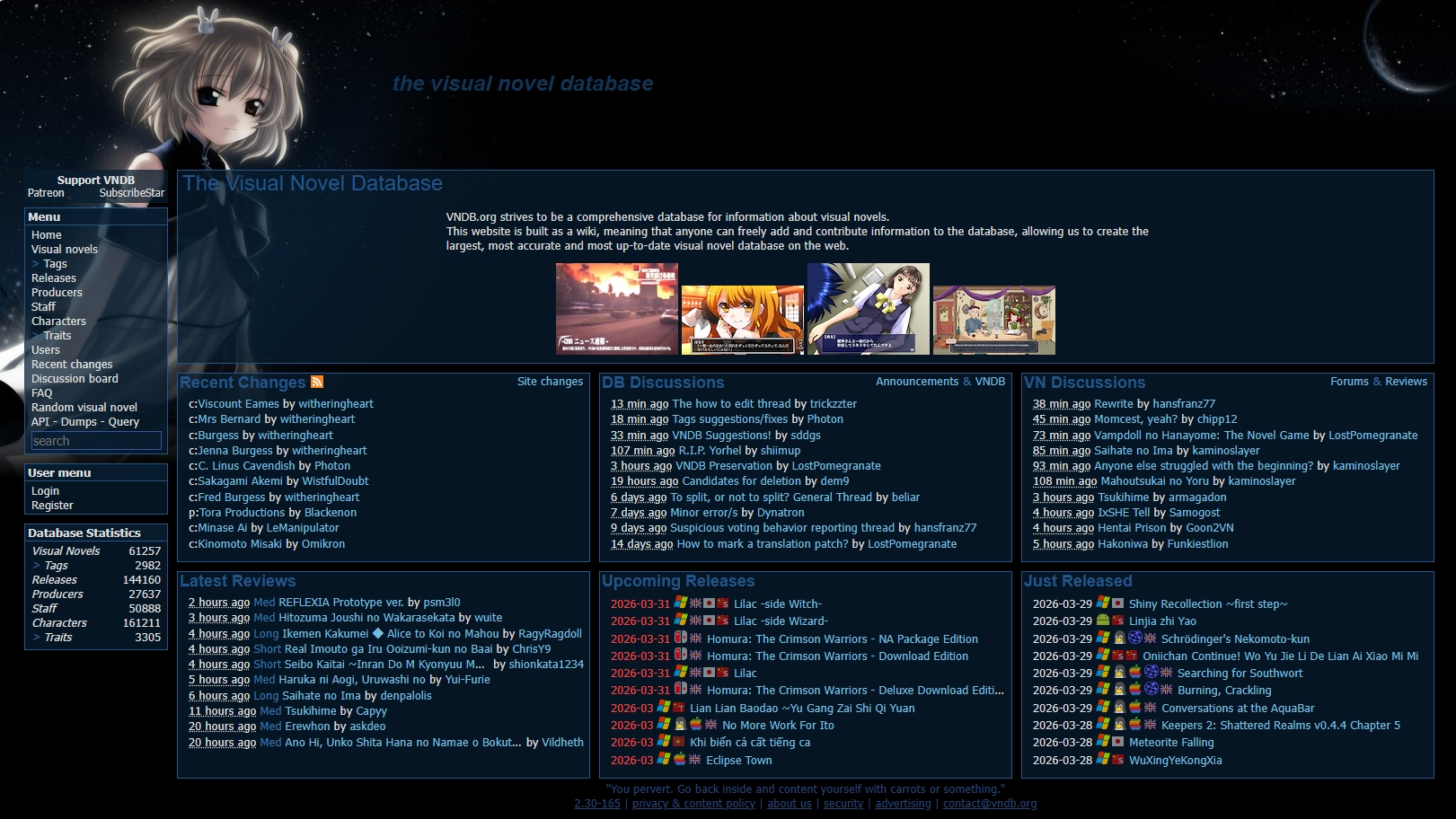1456x819 pixels.
Task: Open the Site changes link
Action: [550, 382]
